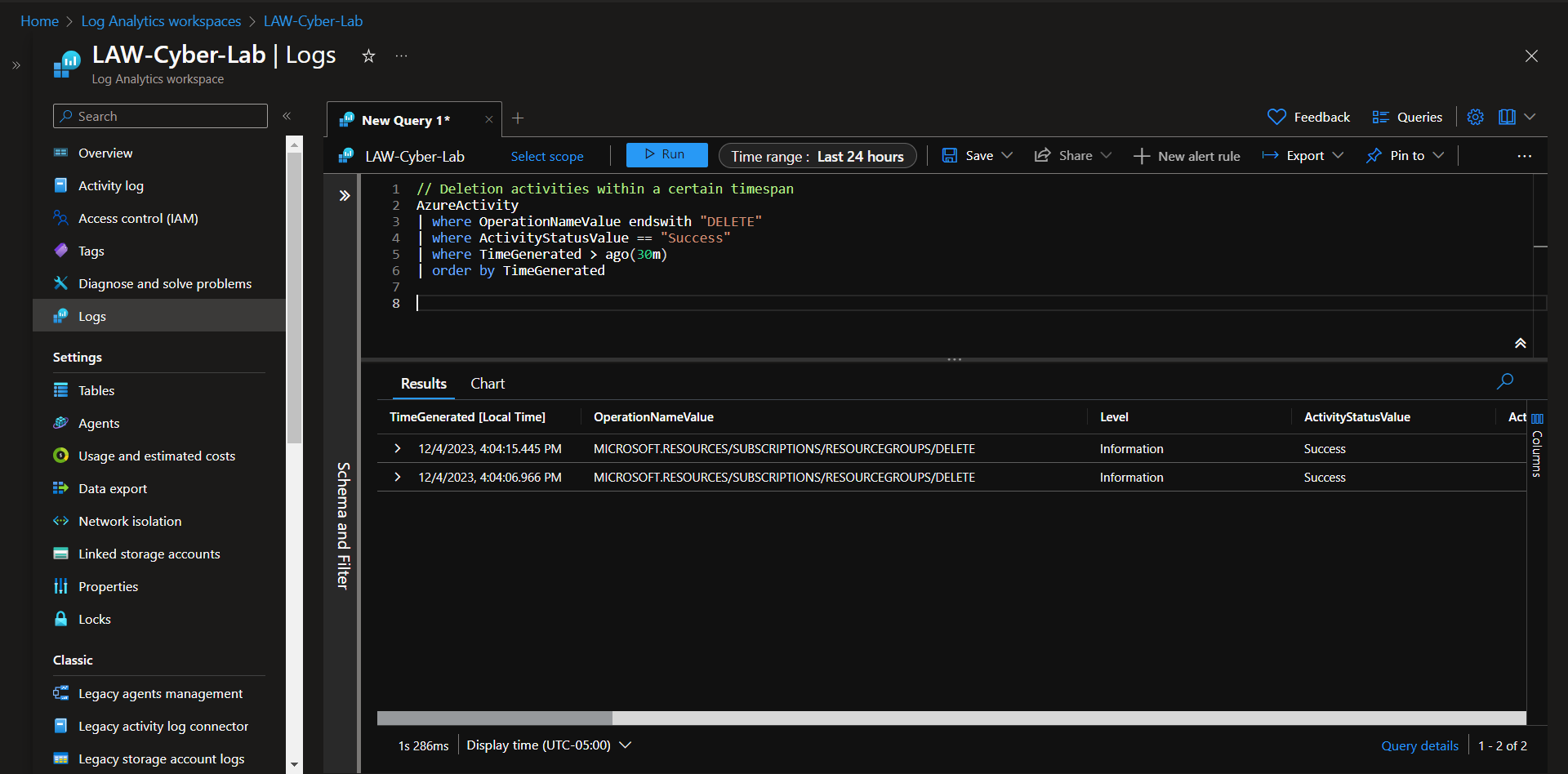1568x774 pixels.
Task: Collapse the left sidebar navigation
Action: [x=287, y=116]
